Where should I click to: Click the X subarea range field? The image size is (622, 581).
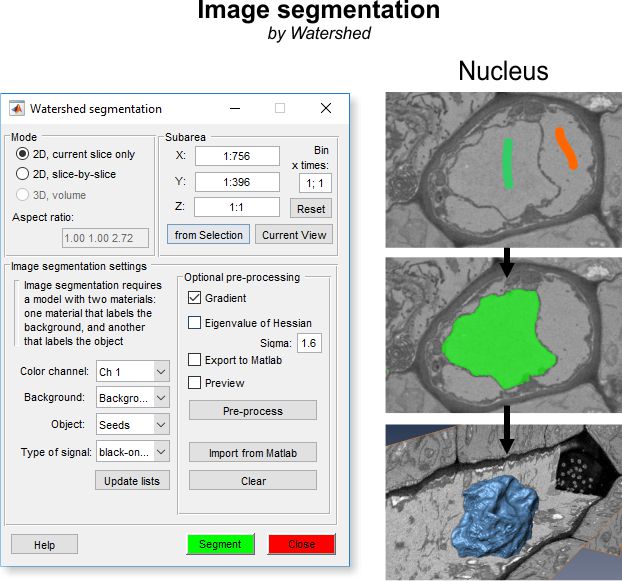[236, 156]
